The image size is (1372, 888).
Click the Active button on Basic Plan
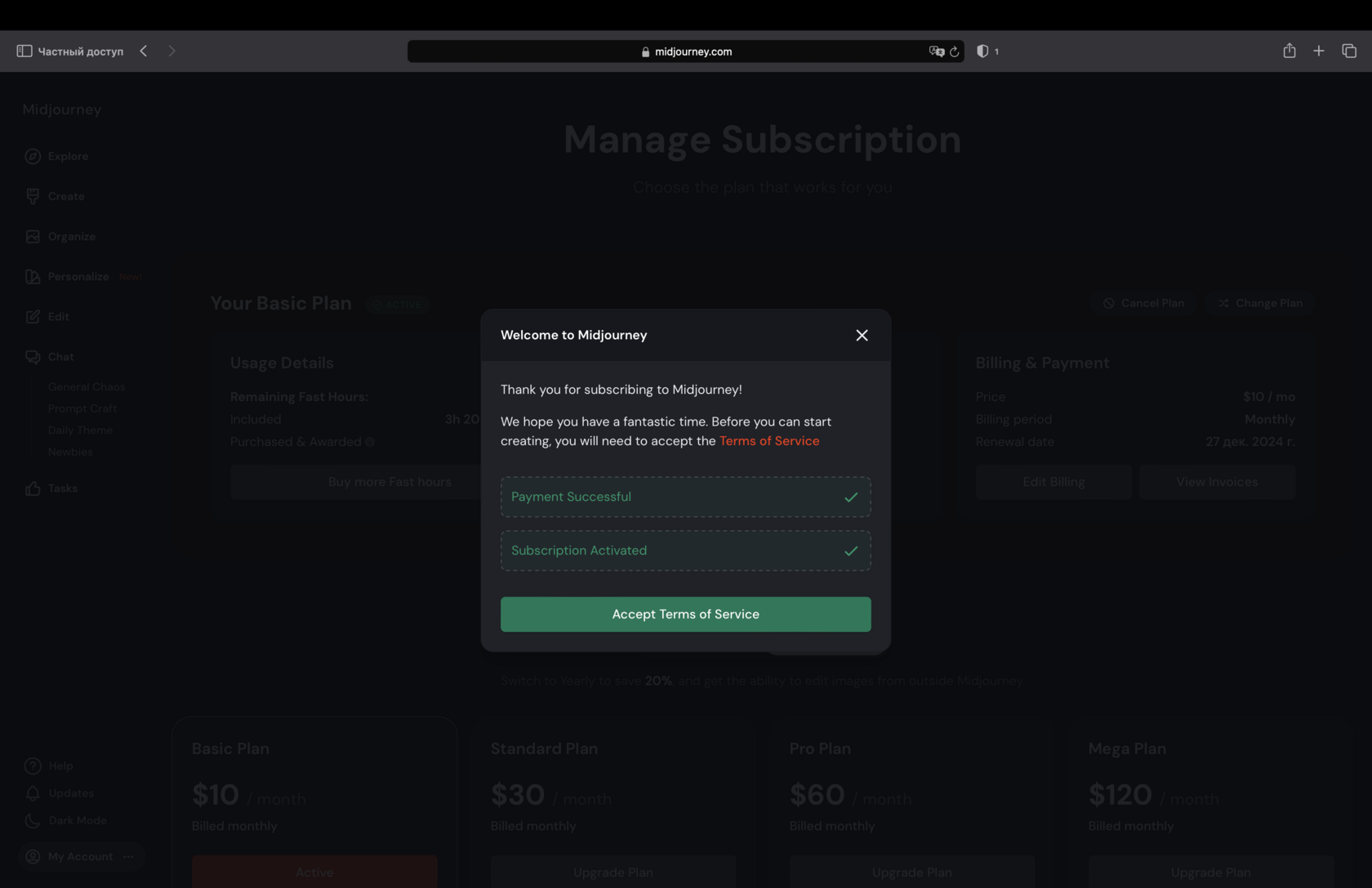pos(314,872)
